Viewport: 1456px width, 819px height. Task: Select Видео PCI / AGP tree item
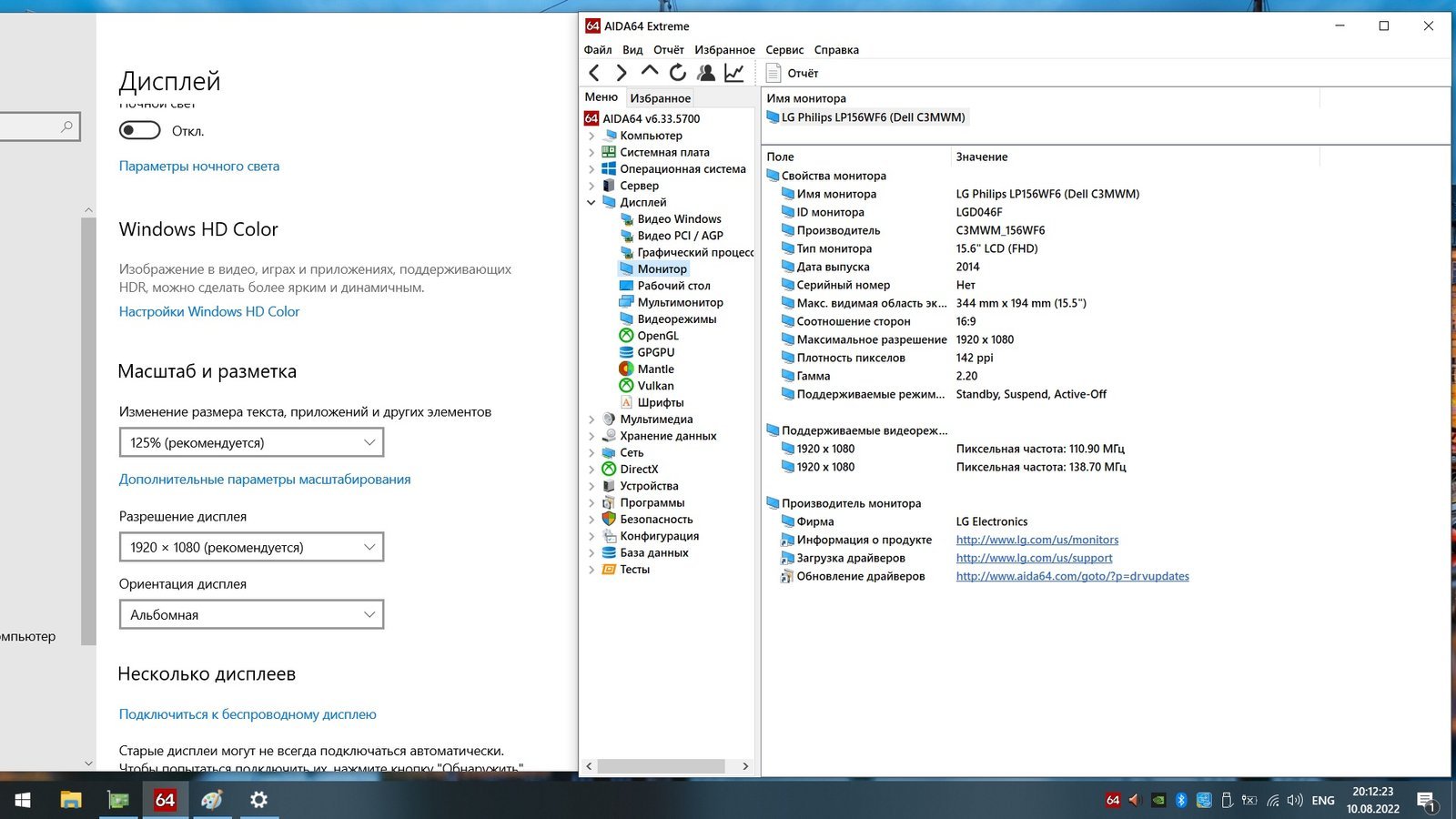(x=680, y=236)
